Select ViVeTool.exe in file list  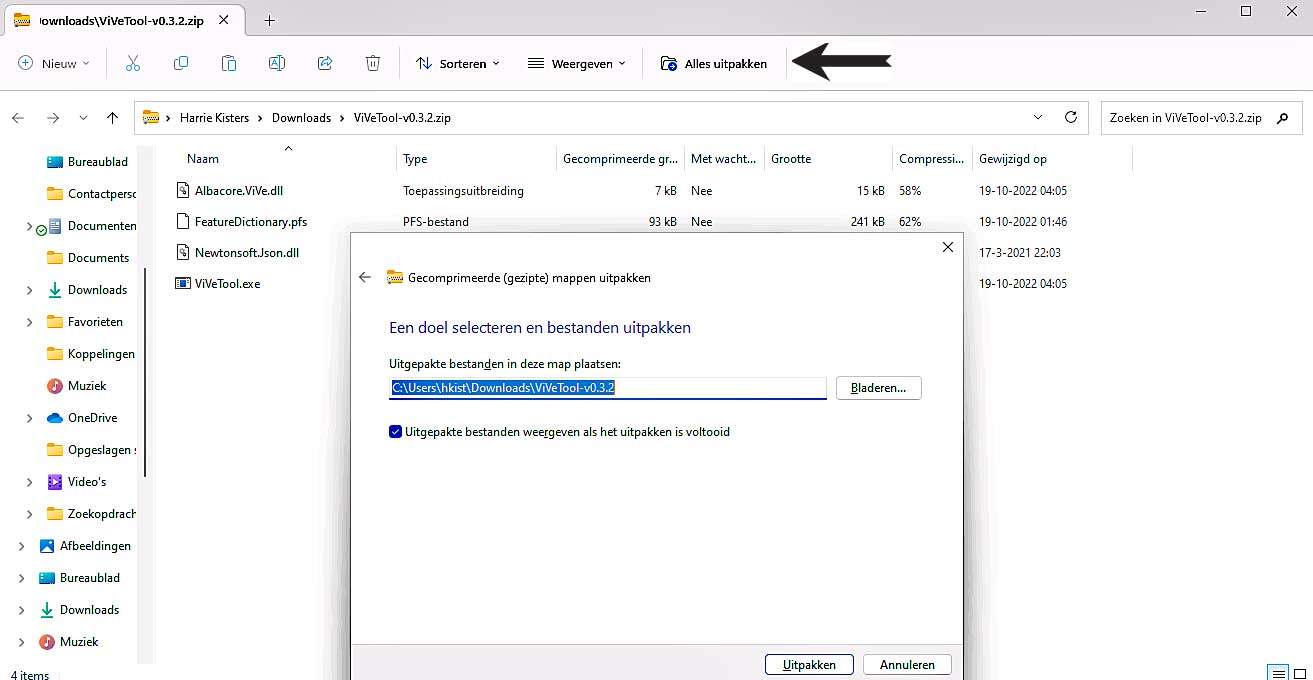(227, 284)
